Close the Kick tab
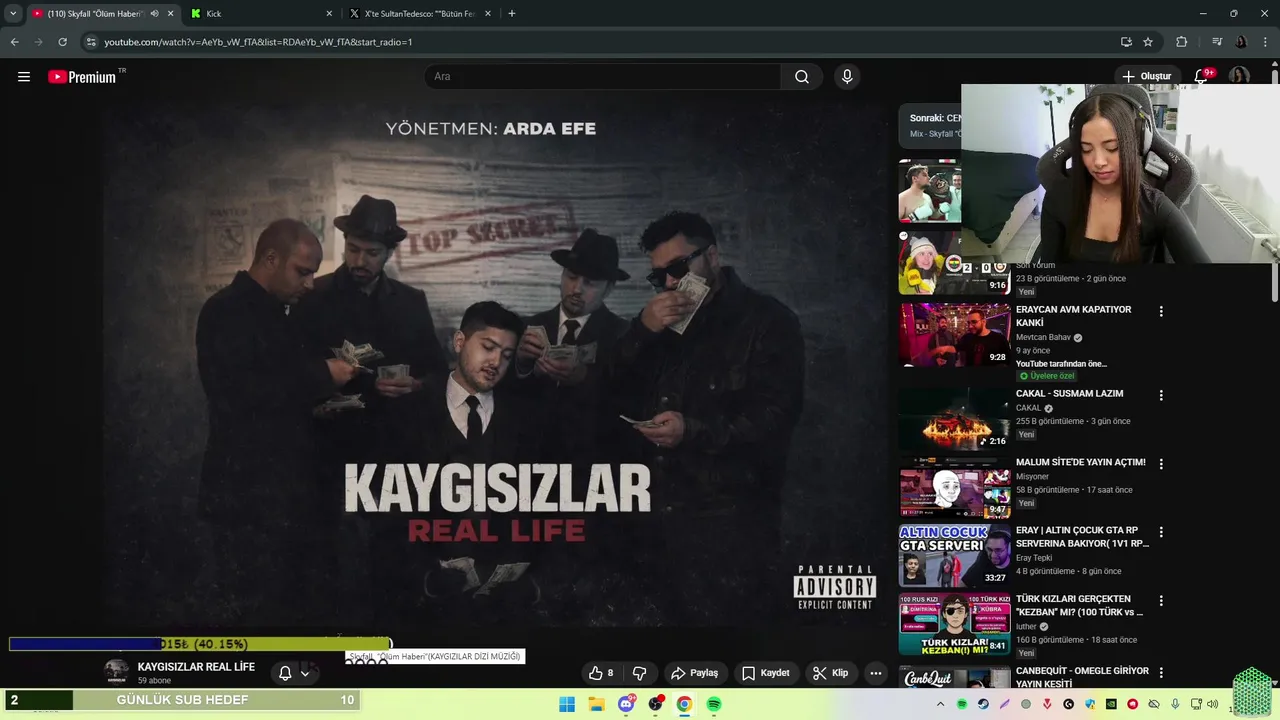Screen dimensions: 1280x720 click(x=329, y=14)
